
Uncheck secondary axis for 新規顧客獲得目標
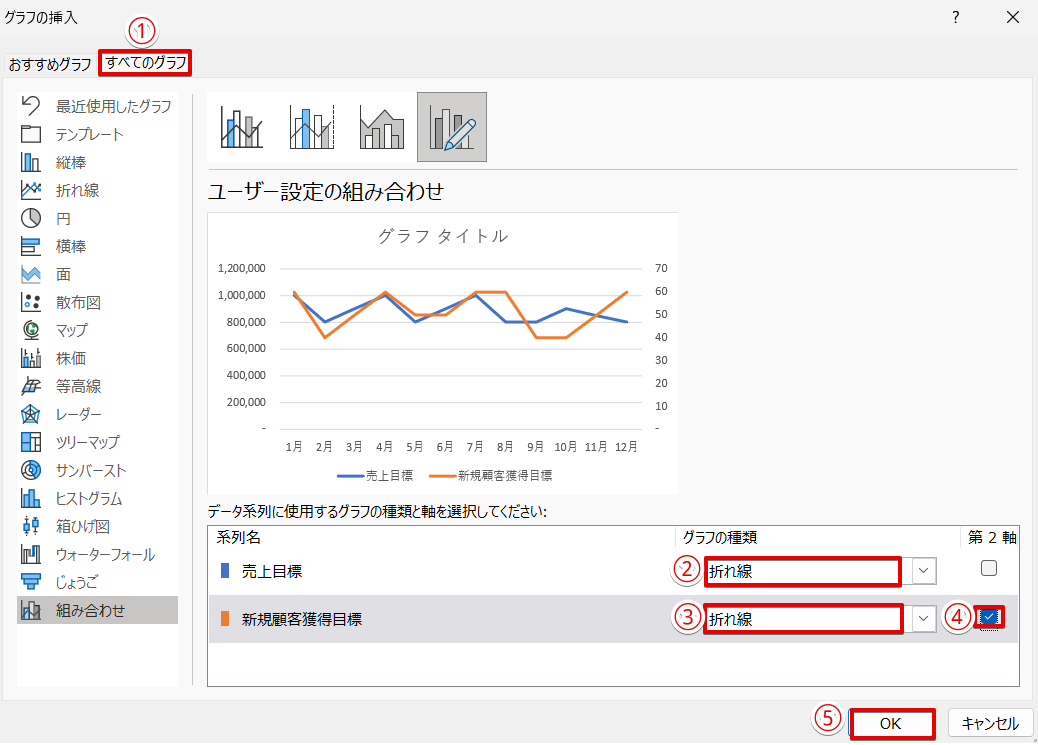(988, 617)
